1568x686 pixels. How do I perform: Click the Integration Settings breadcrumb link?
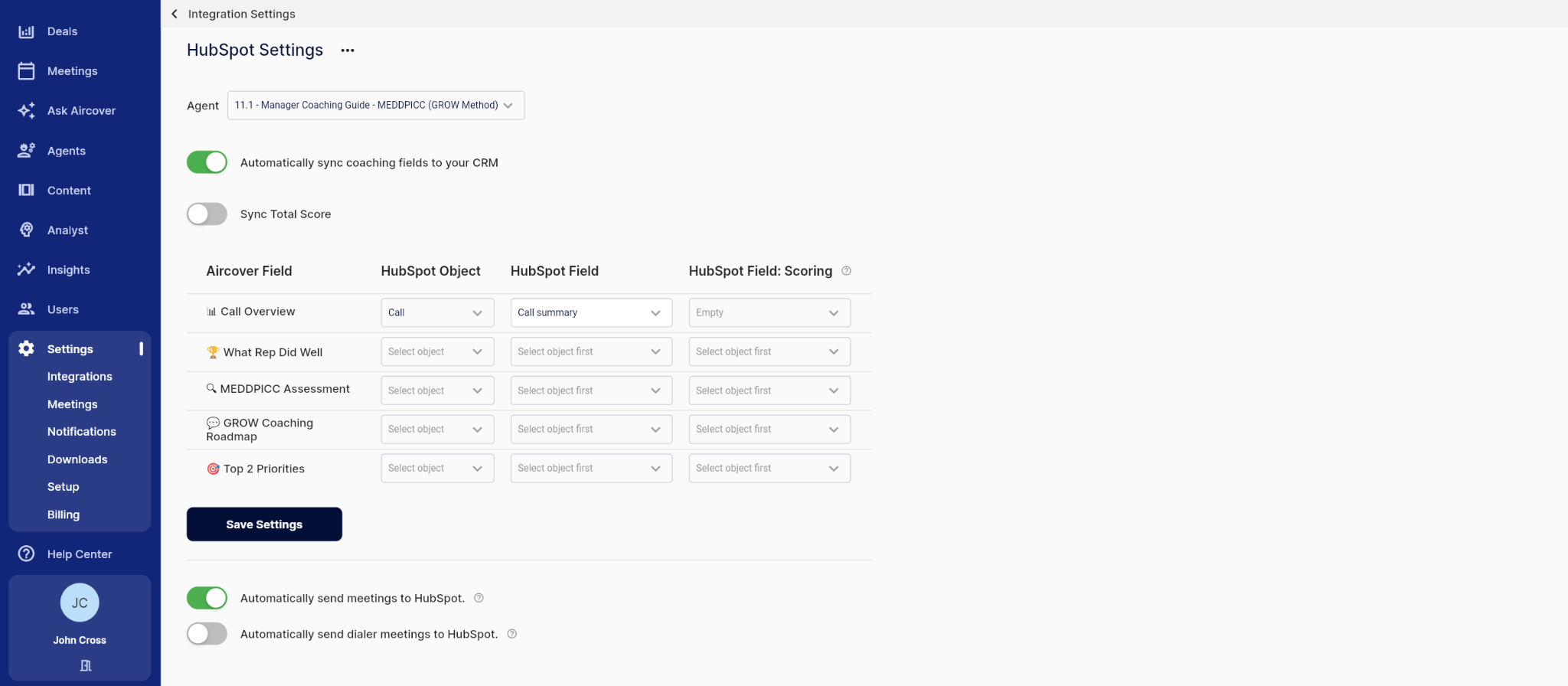(241, 14)
